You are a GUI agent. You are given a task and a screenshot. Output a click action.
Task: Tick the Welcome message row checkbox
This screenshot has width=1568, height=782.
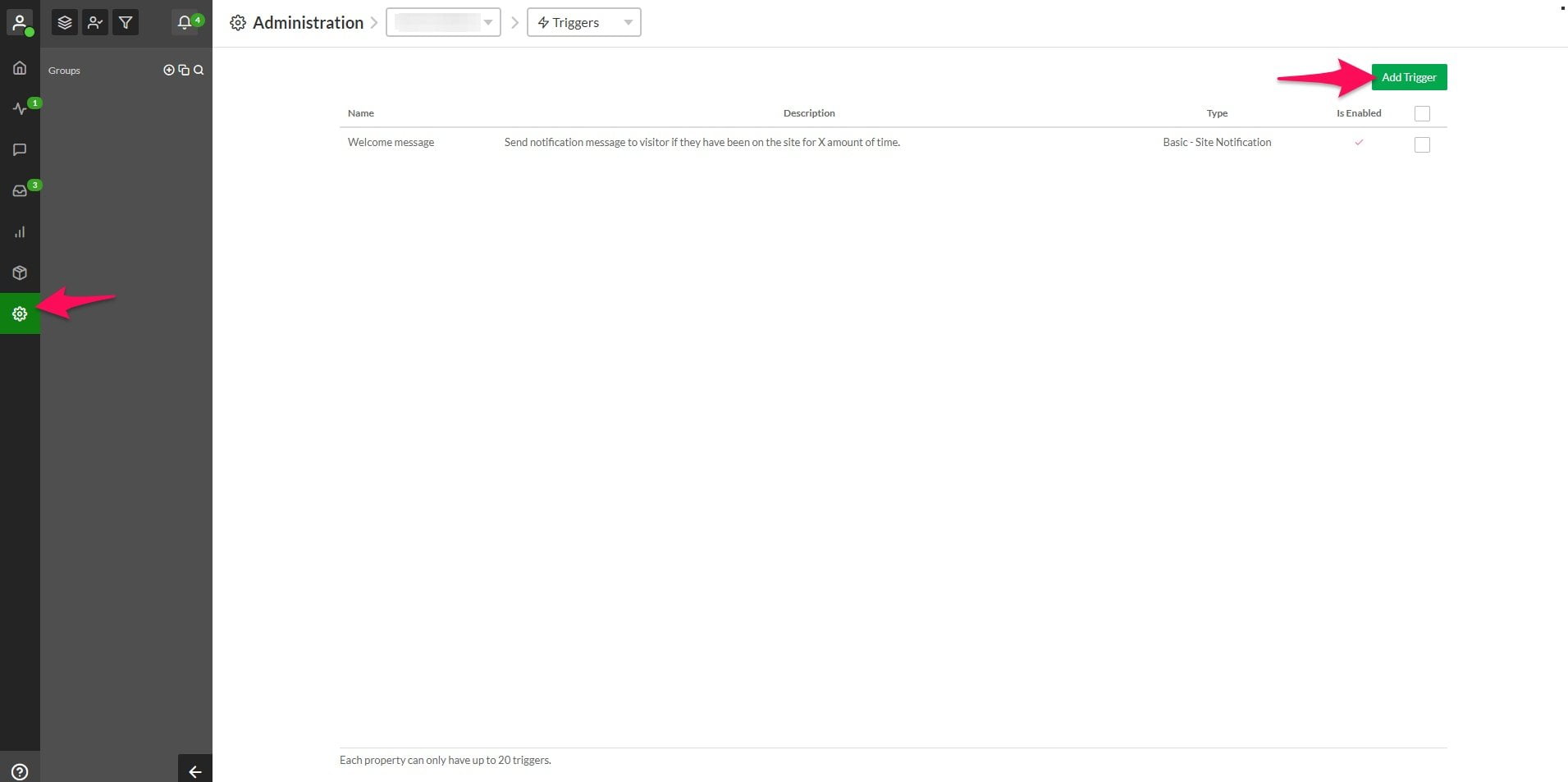[1422, 144]
